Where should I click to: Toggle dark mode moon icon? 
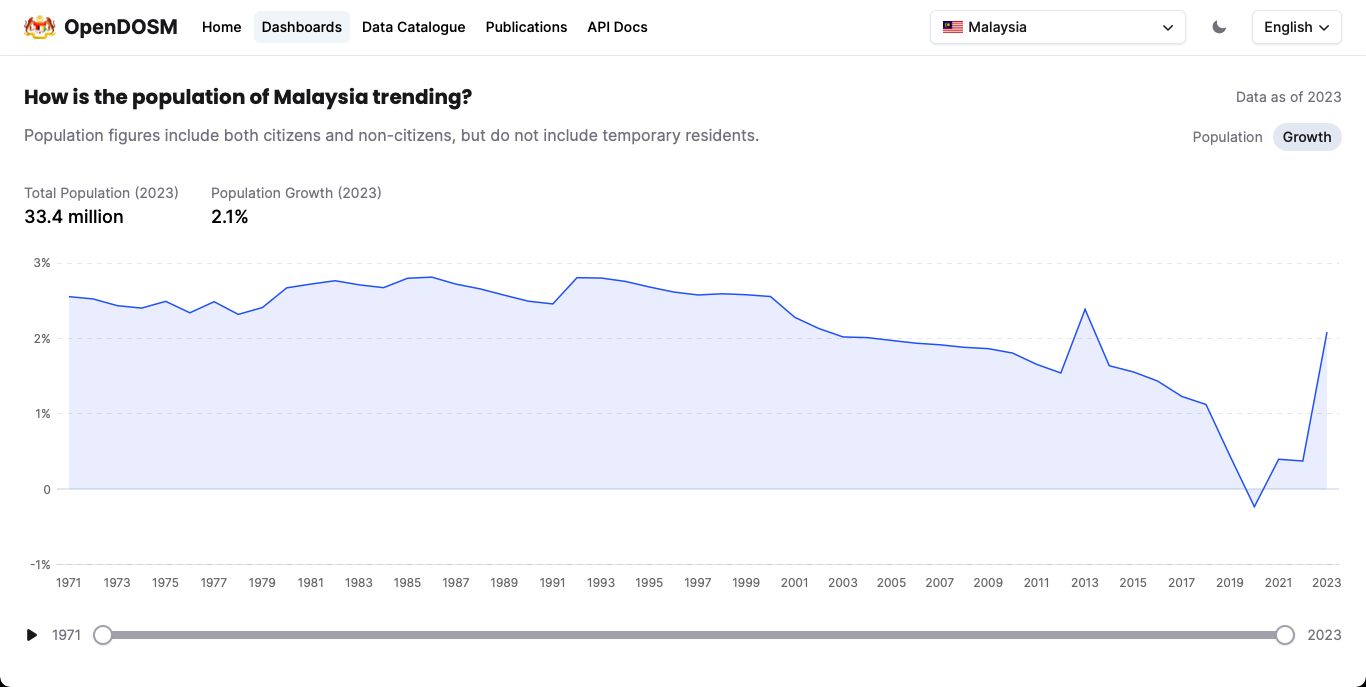(1219, 27)
